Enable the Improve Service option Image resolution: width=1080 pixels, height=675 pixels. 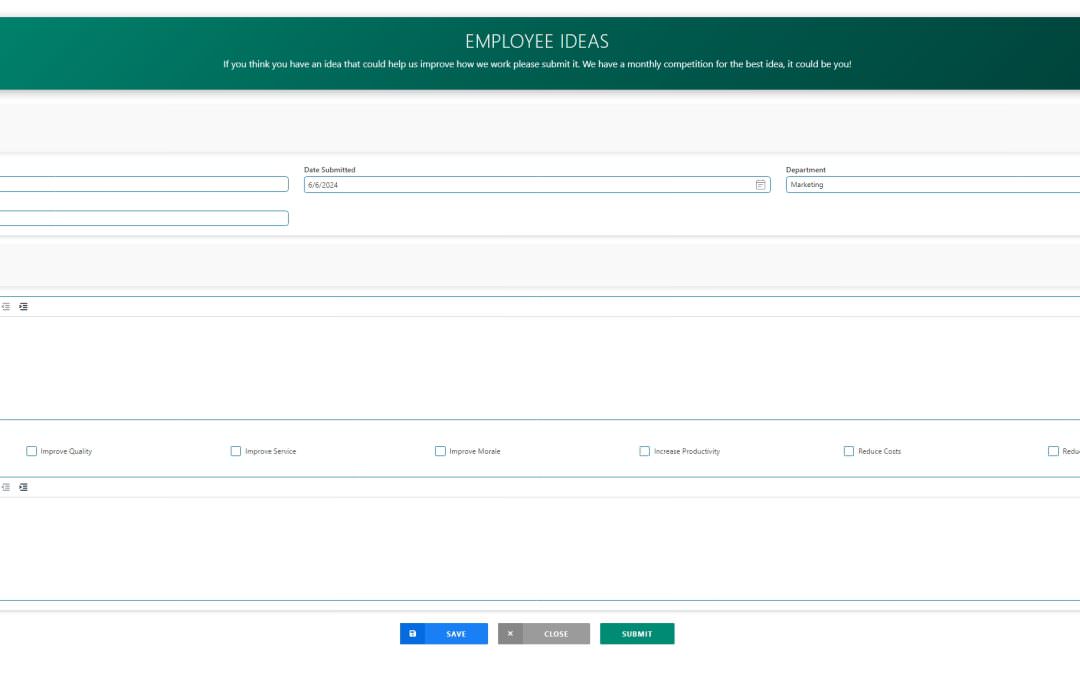(x=236, y=451)
